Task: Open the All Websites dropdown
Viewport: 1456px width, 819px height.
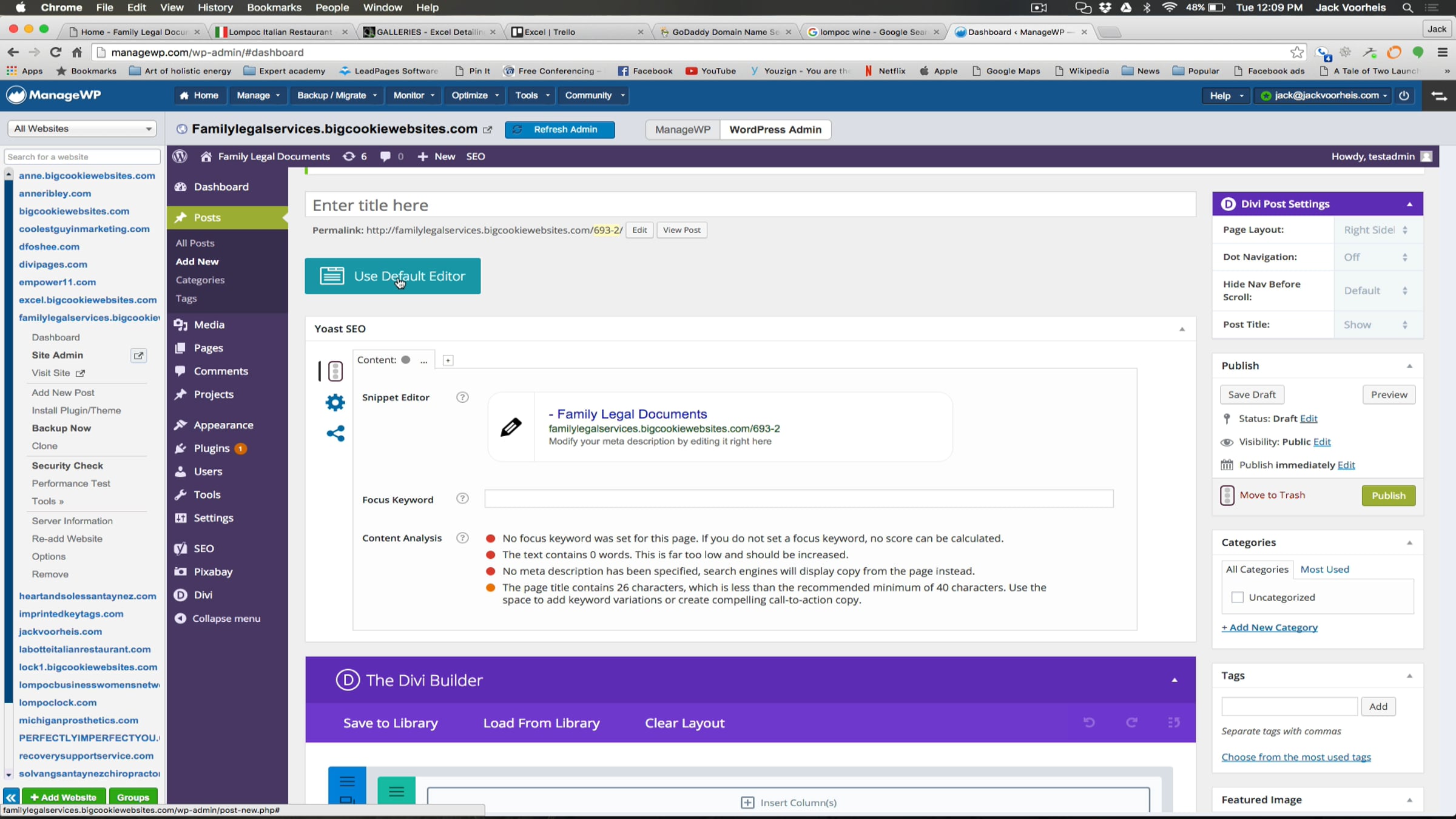Action: click(83, 129)
